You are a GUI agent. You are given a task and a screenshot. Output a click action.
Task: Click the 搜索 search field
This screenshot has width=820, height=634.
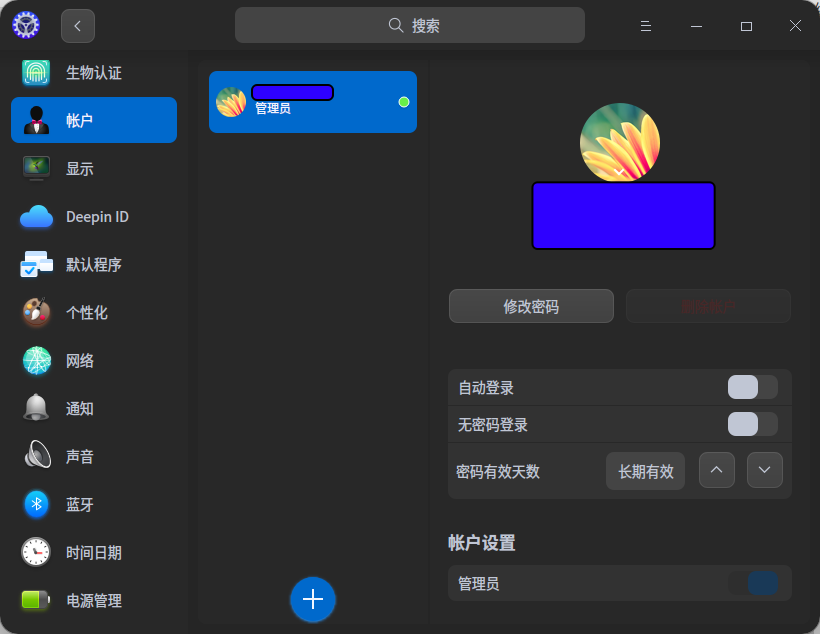coord(409,24)
